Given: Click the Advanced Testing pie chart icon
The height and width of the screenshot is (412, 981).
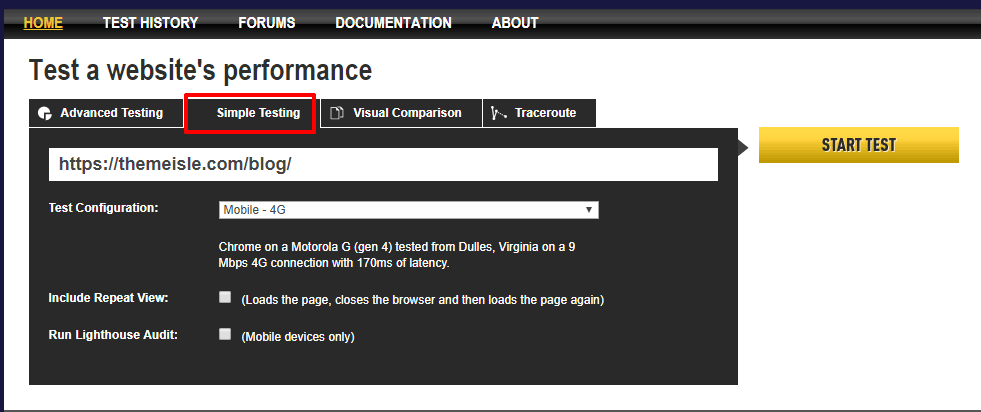Looking at the screenshot, I should coord(44,114).
